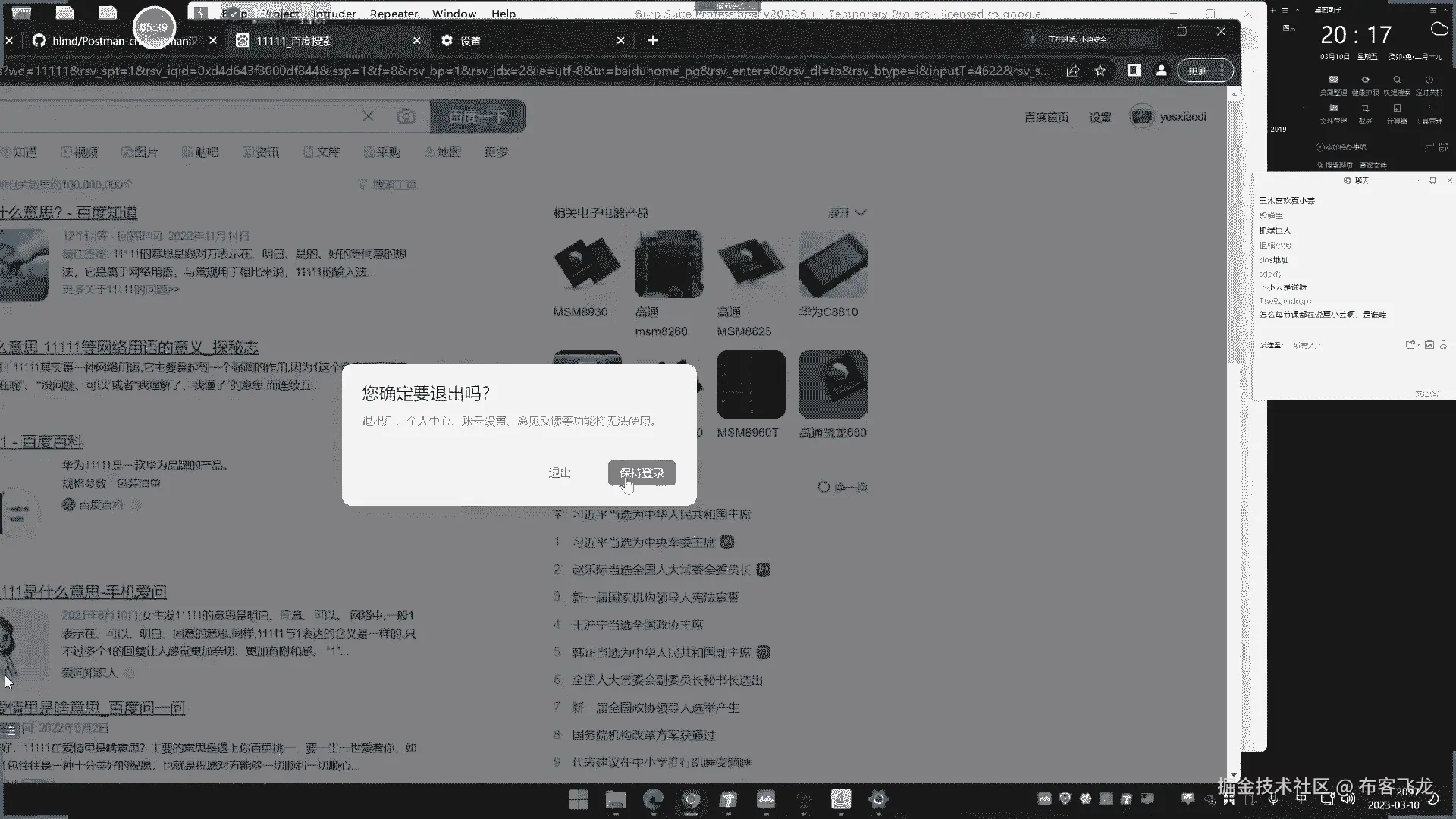The width and height of the screenshot is (1456, 819).
Task: Click the browser profile avatar icon
Action: coord(1161,71)
